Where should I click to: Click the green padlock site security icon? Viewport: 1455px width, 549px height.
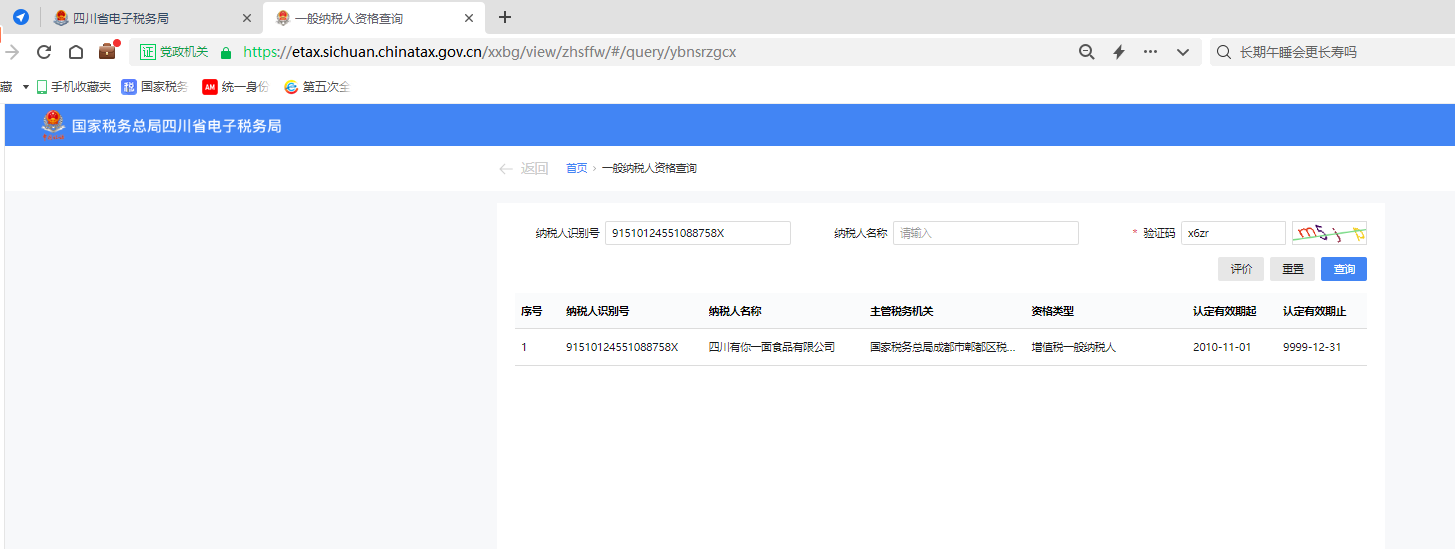pyautogui.click(x=226, y=52)
